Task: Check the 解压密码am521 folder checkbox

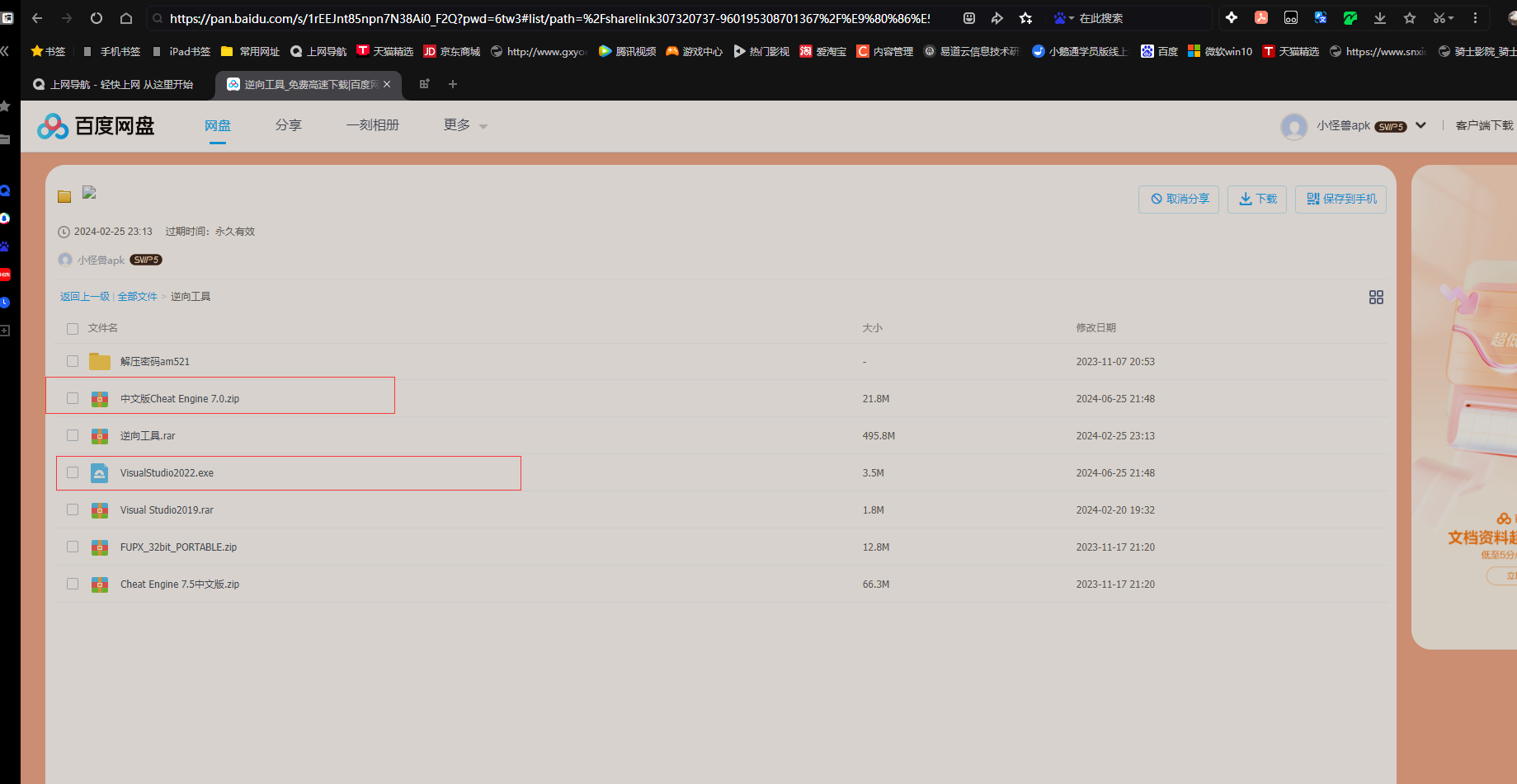Action: click(x=73, y=361)
